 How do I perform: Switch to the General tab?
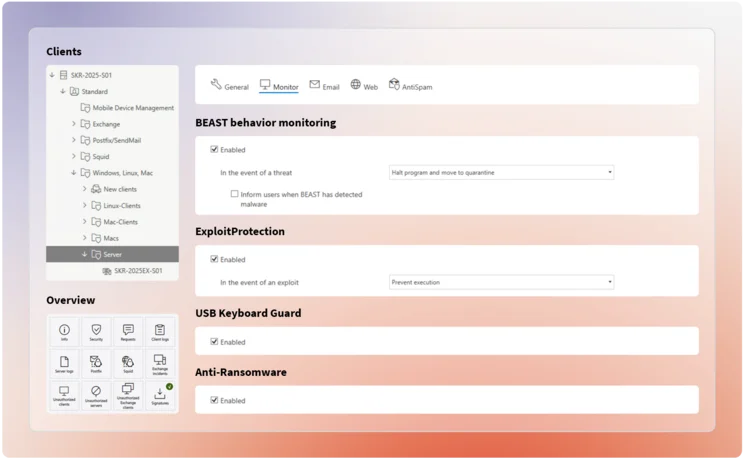pos(230,85)
